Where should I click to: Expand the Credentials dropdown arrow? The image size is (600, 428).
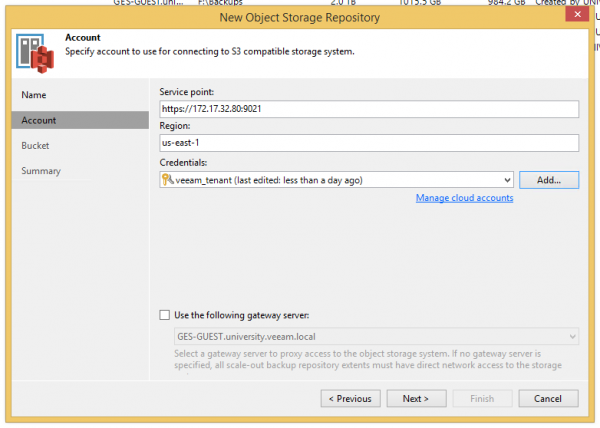tap(508, 180)
